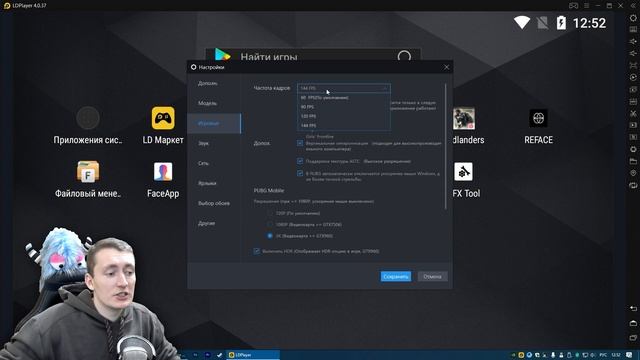Toggle PUBG mouse acceleration checkbox
The image size is (640, 360).
[x=300, y=173]
